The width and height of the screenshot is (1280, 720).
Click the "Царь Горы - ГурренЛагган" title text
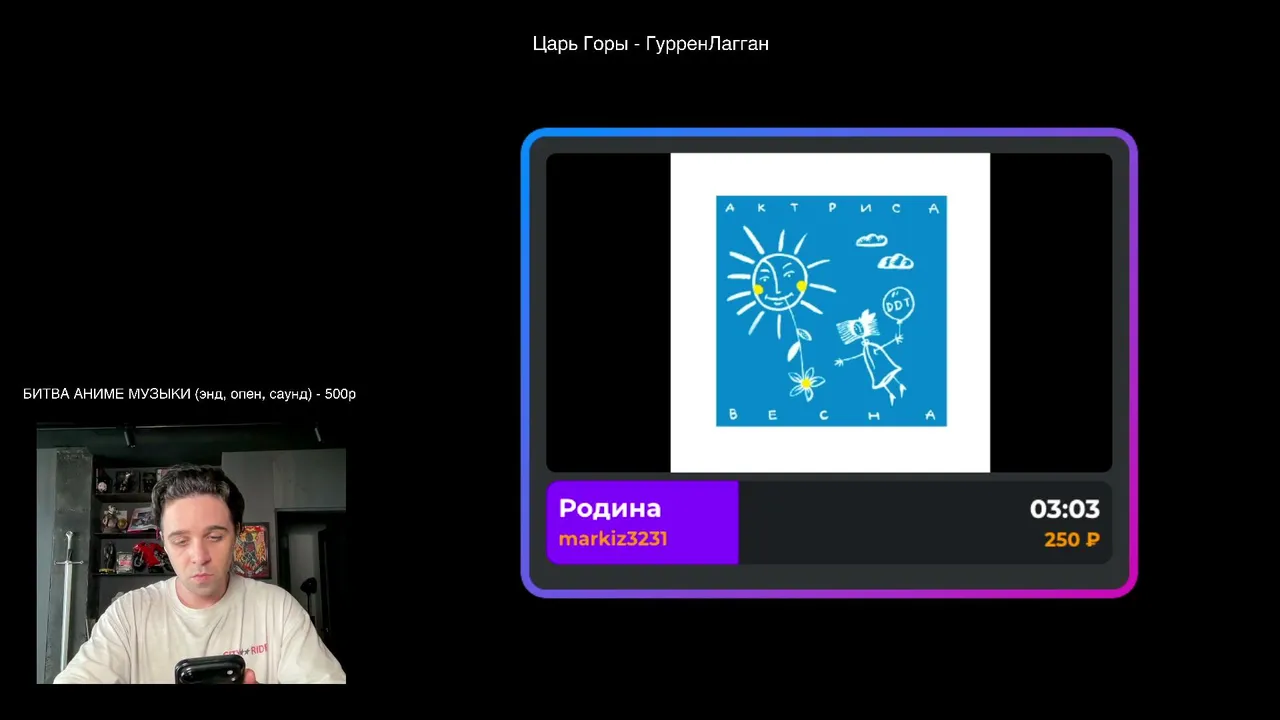[650, 44]
